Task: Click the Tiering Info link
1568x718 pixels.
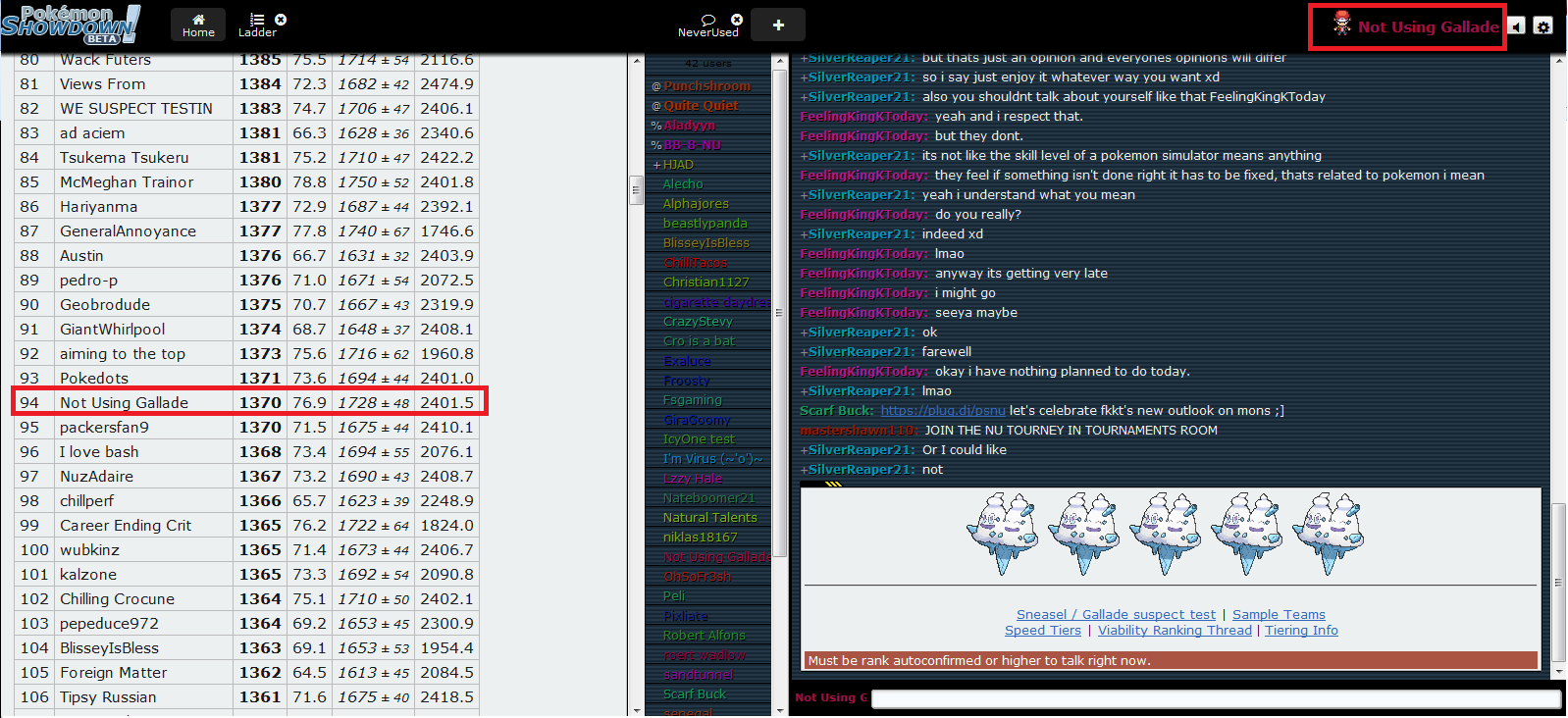Action: pos(1301,631)
